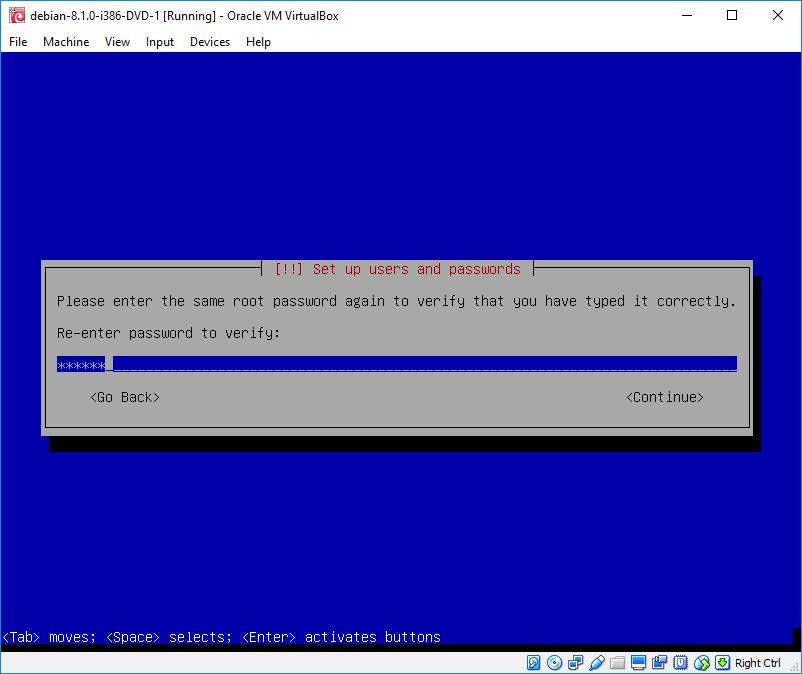Click the video capture status icon
Viewport: 802px width, 674px height.
tap(659, 663)
